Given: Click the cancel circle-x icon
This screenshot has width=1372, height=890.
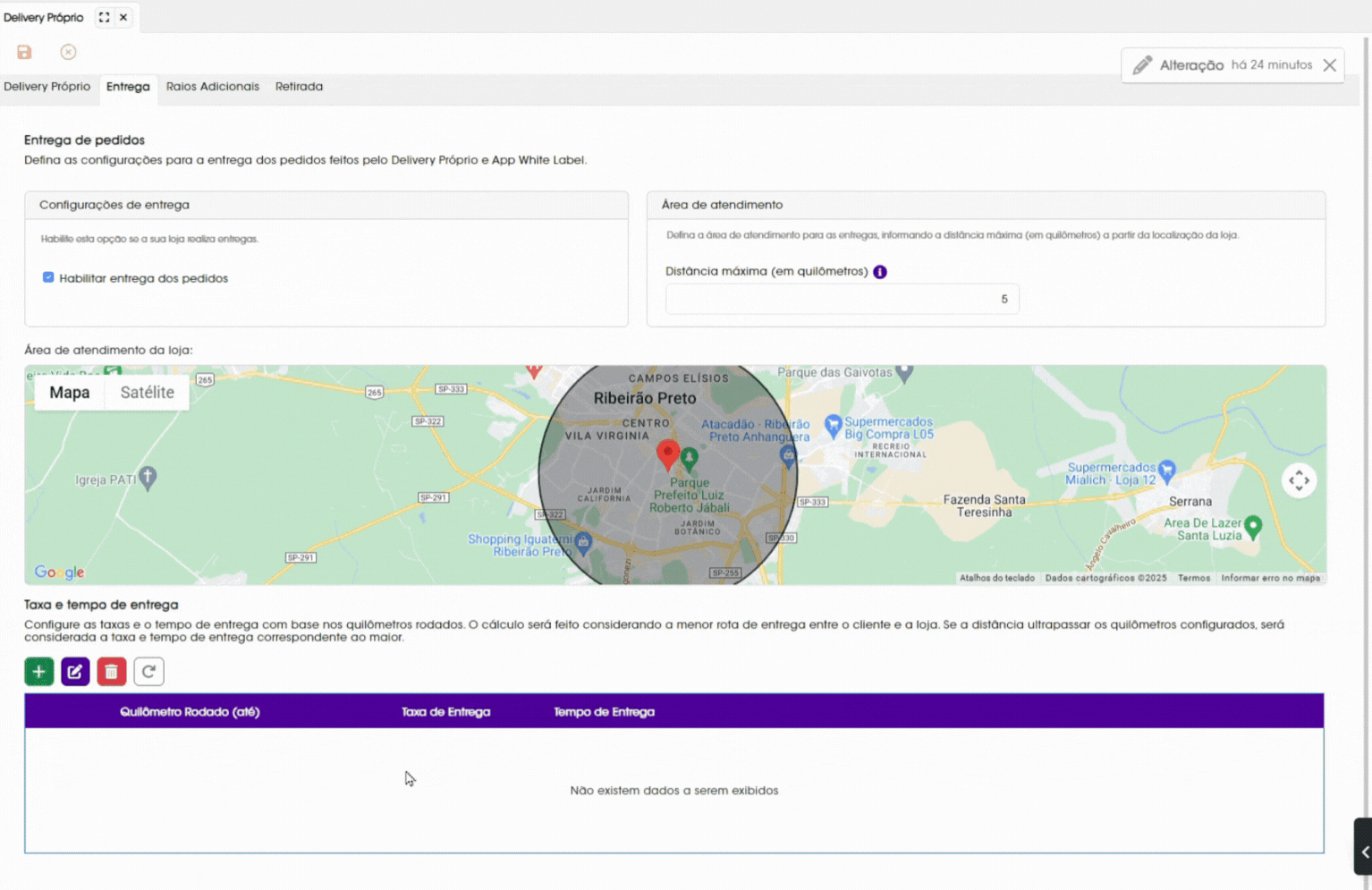Looking at the screenshot, I should coord(68,52).
